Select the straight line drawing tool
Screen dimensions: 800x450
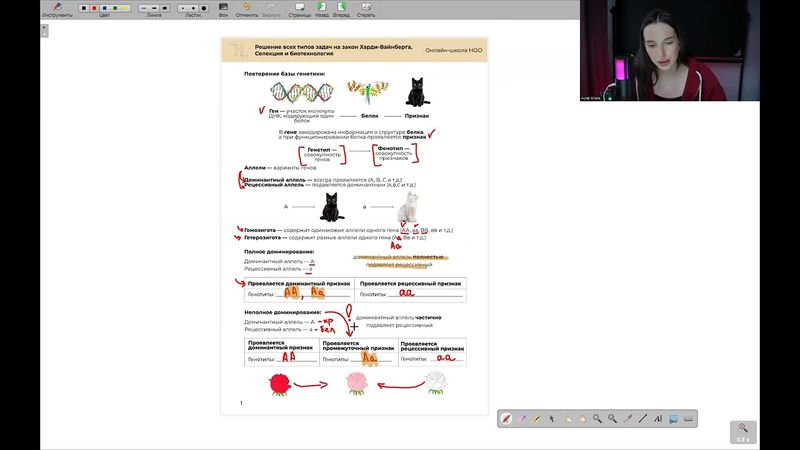642,418
